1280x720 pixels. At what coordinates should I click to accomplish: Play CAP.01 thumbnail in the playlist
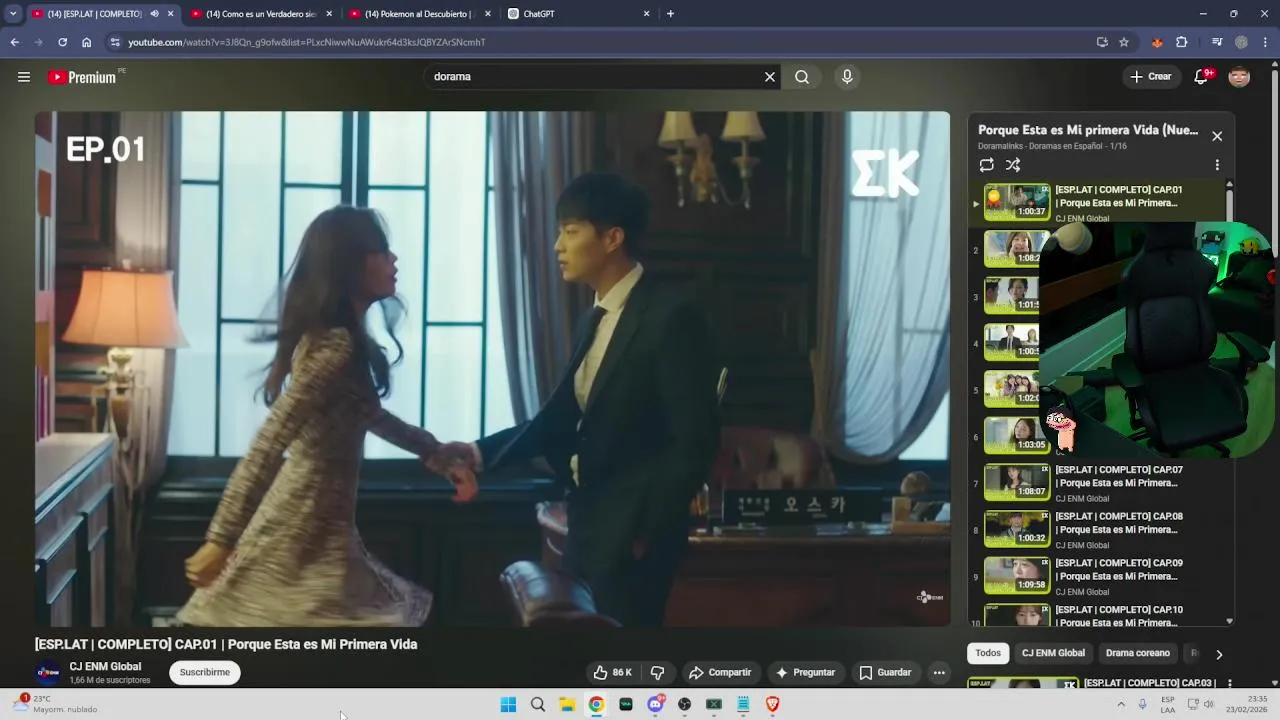click(1017, 202)
